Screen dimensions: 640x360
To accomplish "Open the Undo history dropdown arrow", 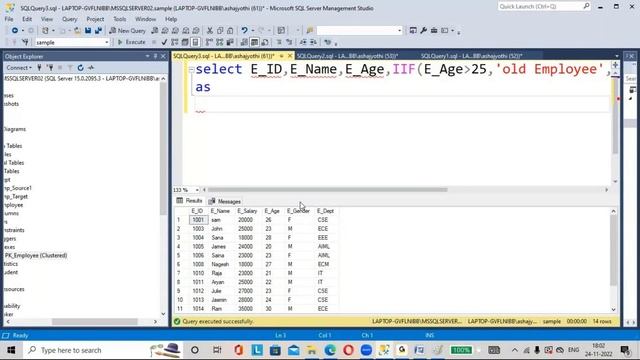I will click(252, 31).
